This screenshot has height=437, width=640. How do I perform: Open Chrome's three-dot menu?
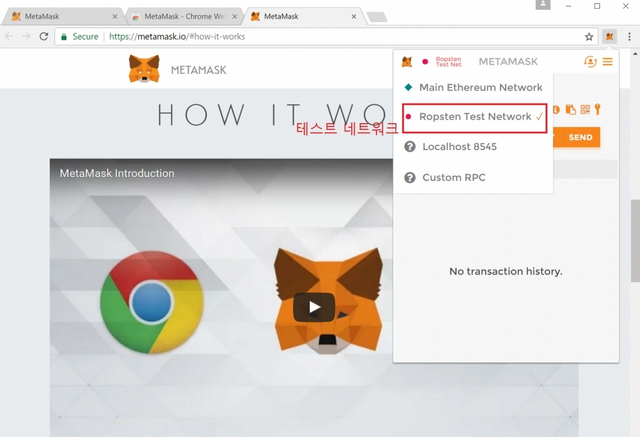coord(629,37)
